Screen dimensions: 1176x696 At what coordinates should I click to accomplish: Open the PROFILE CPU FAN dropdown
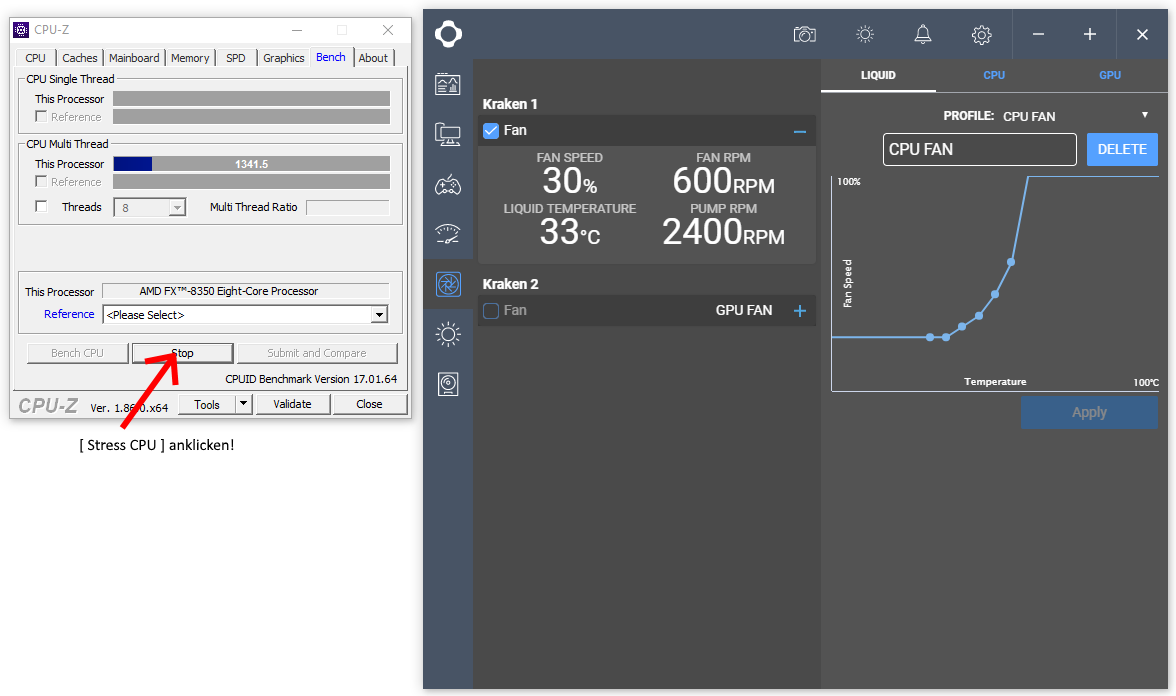[1144, 116]
